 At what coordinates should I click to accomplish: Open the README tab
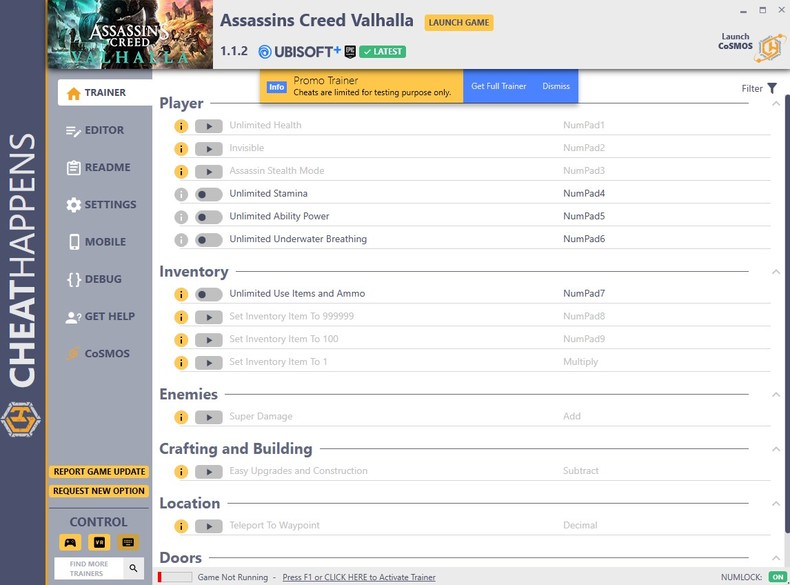tap(101, 167)
